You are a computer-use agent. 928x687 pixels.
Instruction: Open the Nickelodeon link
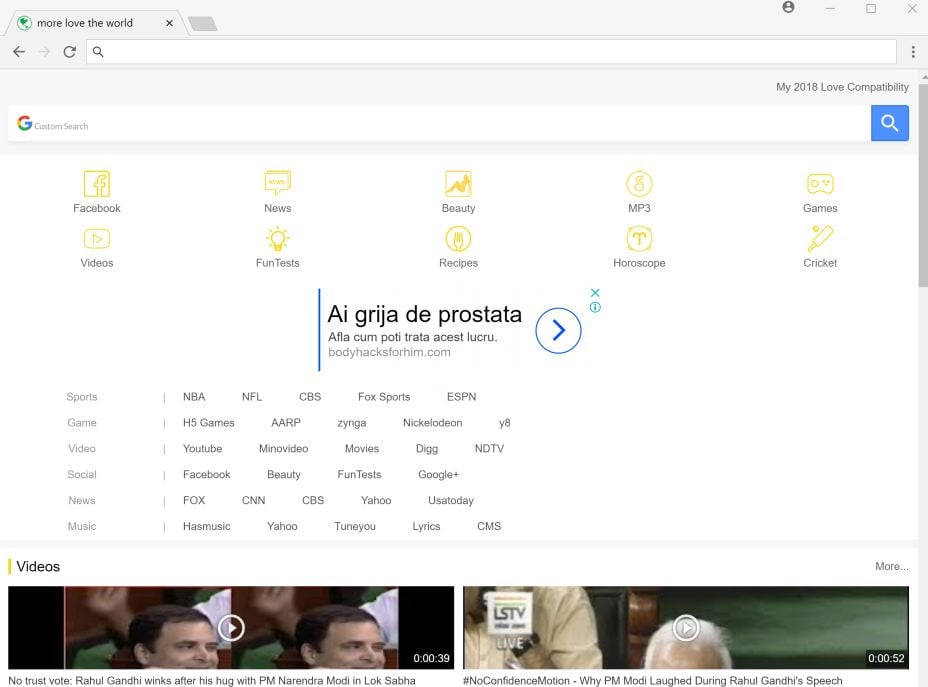click(x=432, y=422)
